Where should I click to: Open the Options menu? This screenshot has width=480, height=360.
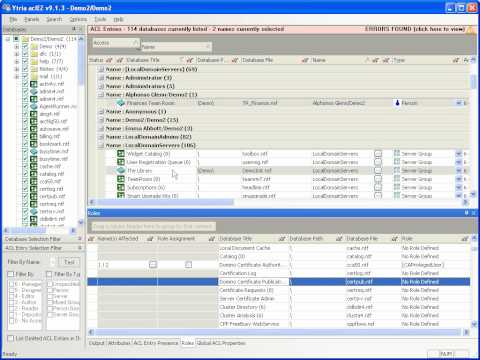(78, 19)
